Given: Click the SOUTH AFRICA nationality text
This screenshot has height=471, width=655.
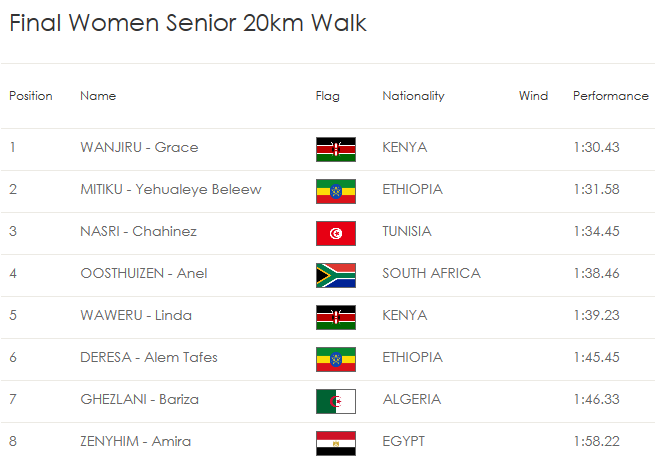Looking at the screenshot, I should (x=432, y=273).
